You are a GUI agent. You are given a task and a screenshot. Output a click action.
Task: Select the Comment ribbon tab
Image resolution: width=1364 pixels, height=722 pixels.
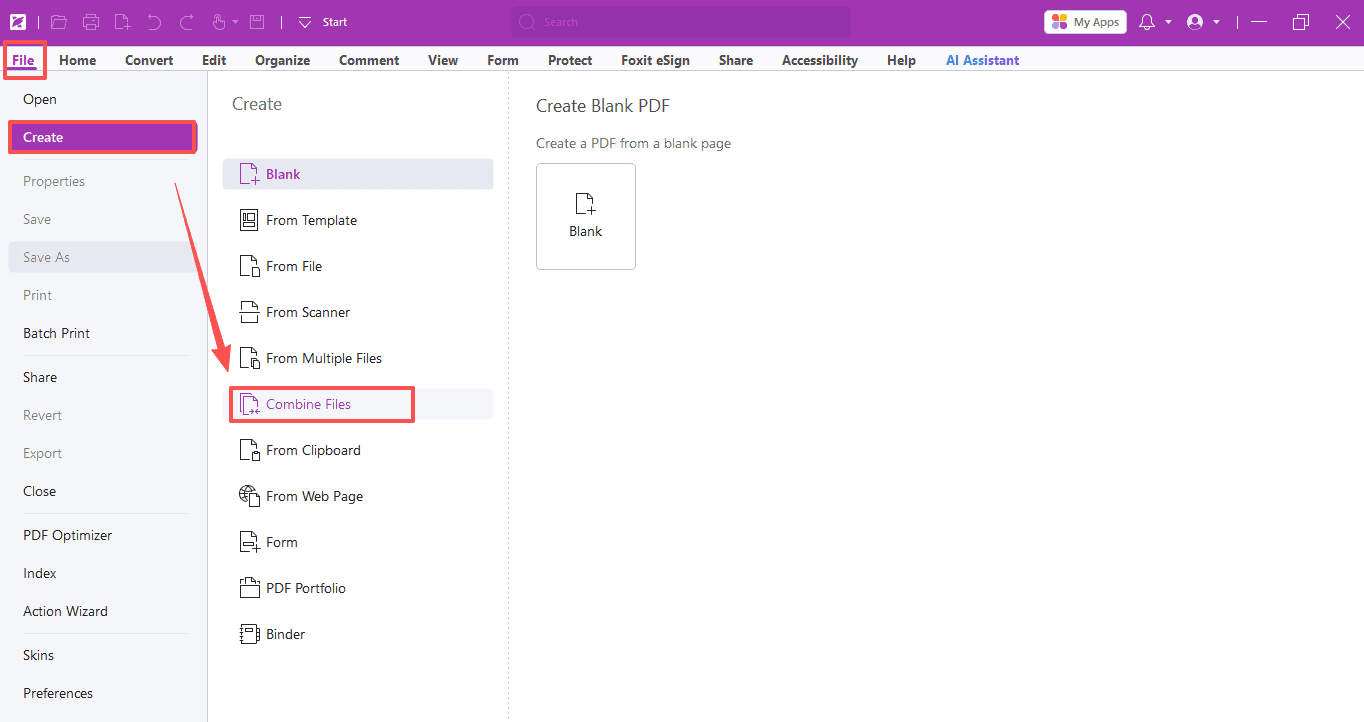pos(369,60)
